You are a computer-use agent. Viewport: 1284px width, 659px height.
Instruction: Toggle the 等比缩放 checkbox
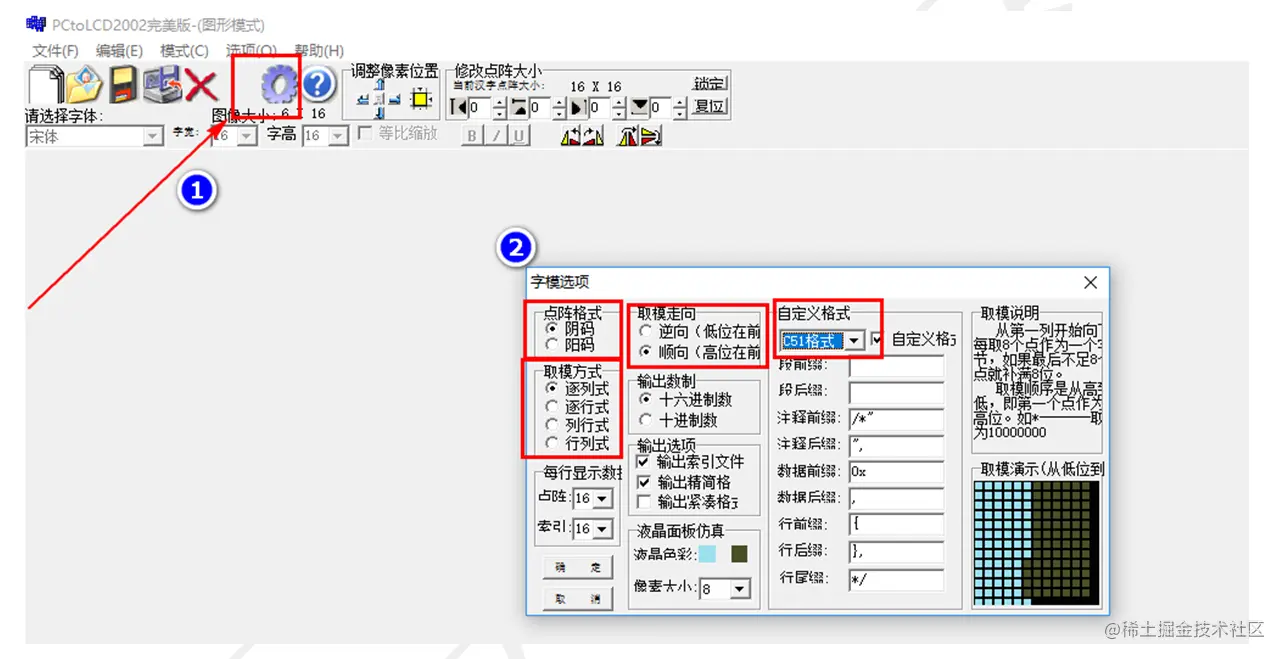365,133
